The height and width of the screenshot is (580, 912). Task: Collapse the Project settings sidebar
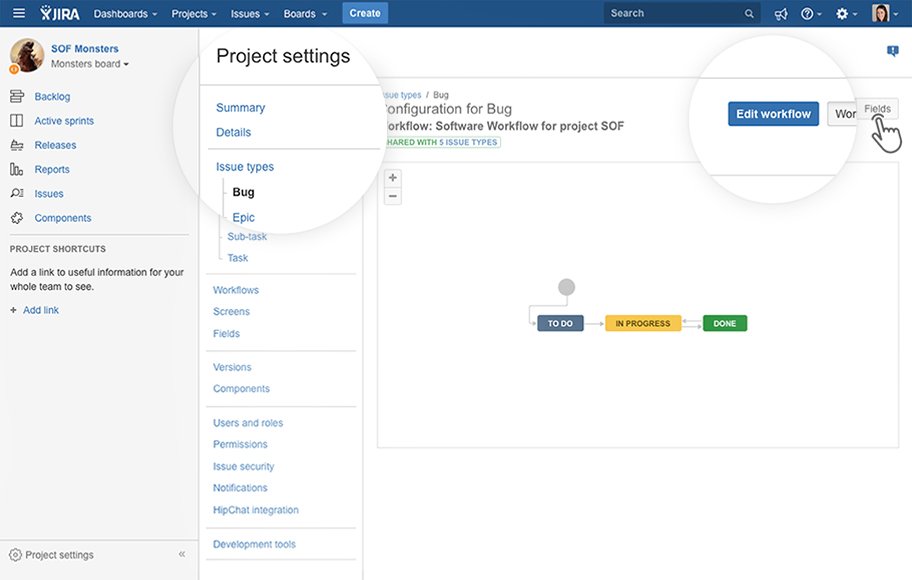coord(181,553)
